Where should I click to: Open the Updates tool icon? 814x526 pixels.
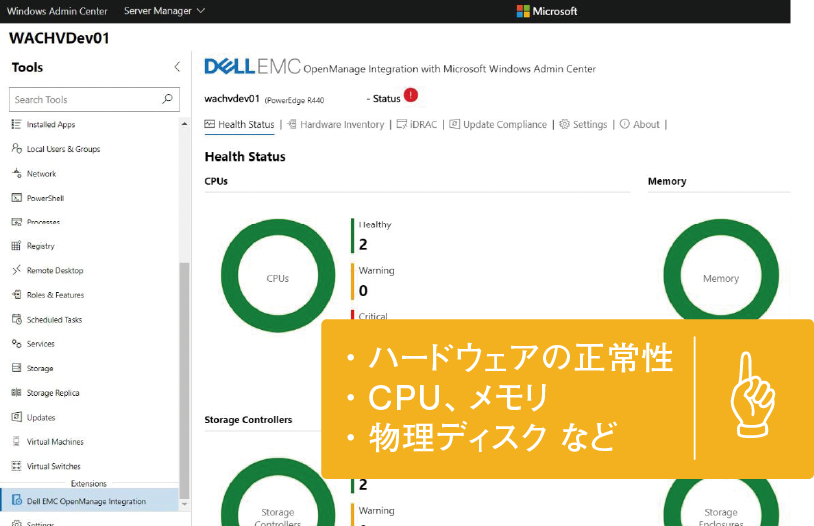point(16,417)
